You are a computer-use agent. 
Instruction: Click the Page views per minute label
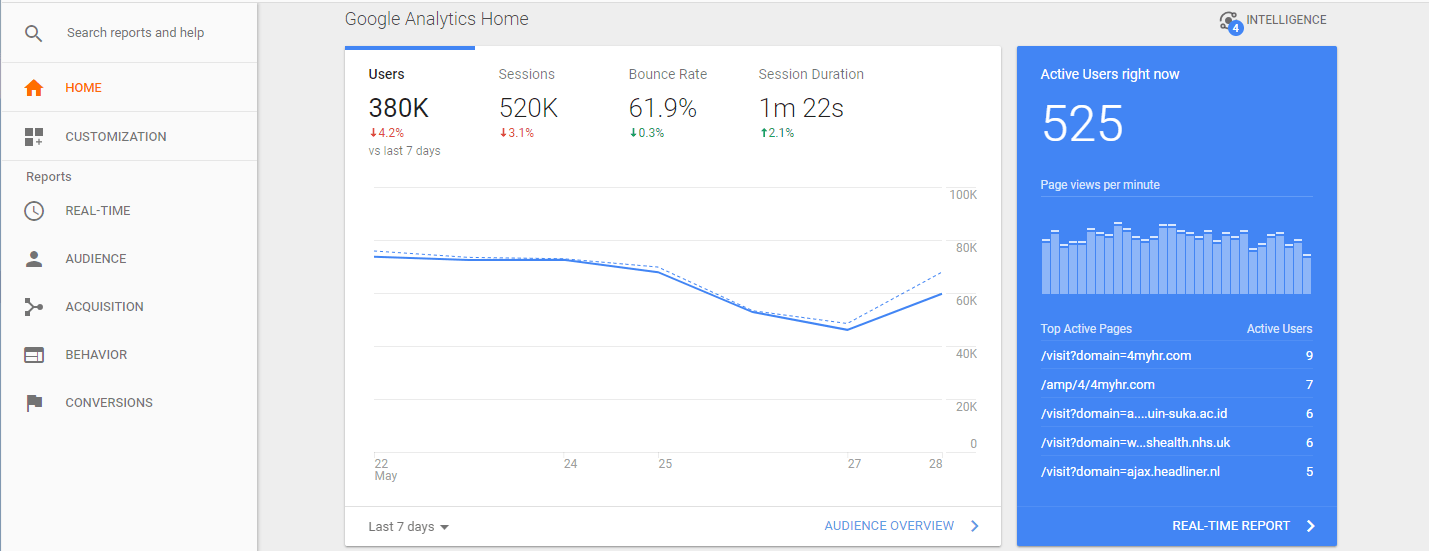[x=1100, y=185]
